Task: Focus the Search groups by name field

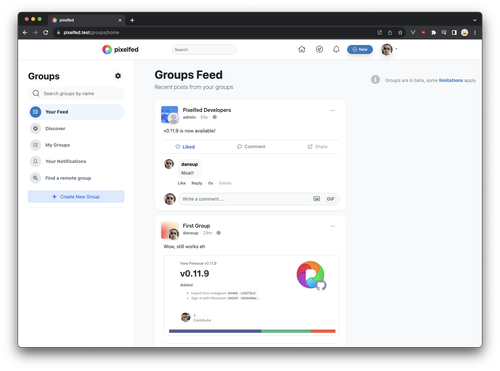Action: click(x=76, y=93)
